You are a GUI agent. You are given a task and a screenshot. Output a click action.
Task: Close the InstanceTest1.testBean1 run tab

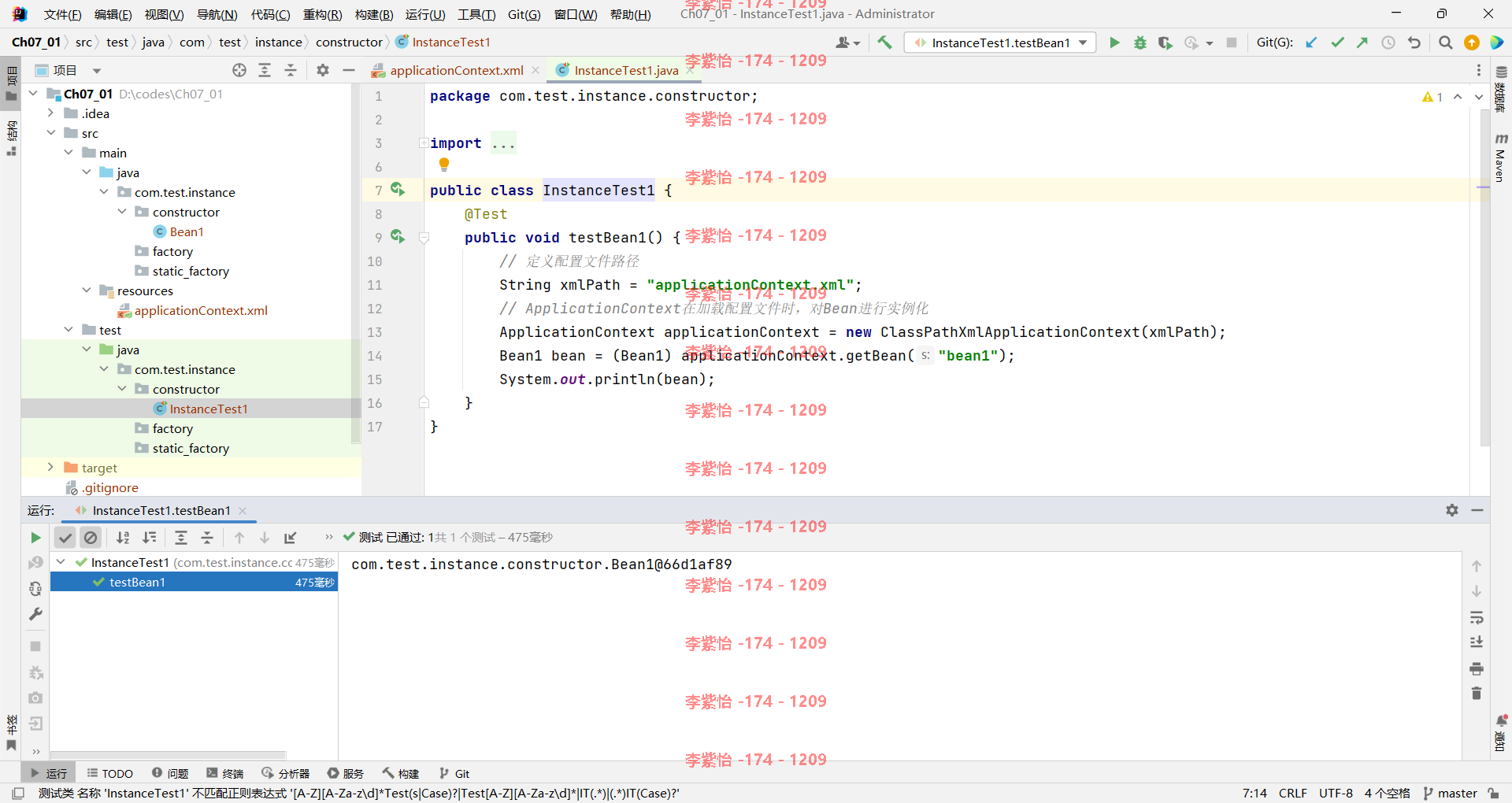[243, 510]
